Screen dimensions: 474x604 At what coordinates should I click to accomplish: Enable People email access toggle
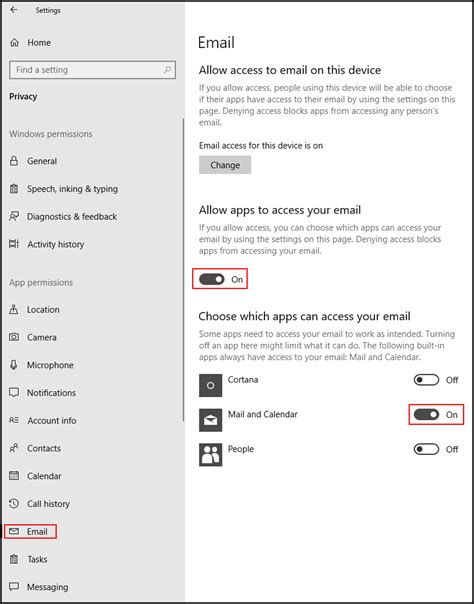click(x=426, y=449)
